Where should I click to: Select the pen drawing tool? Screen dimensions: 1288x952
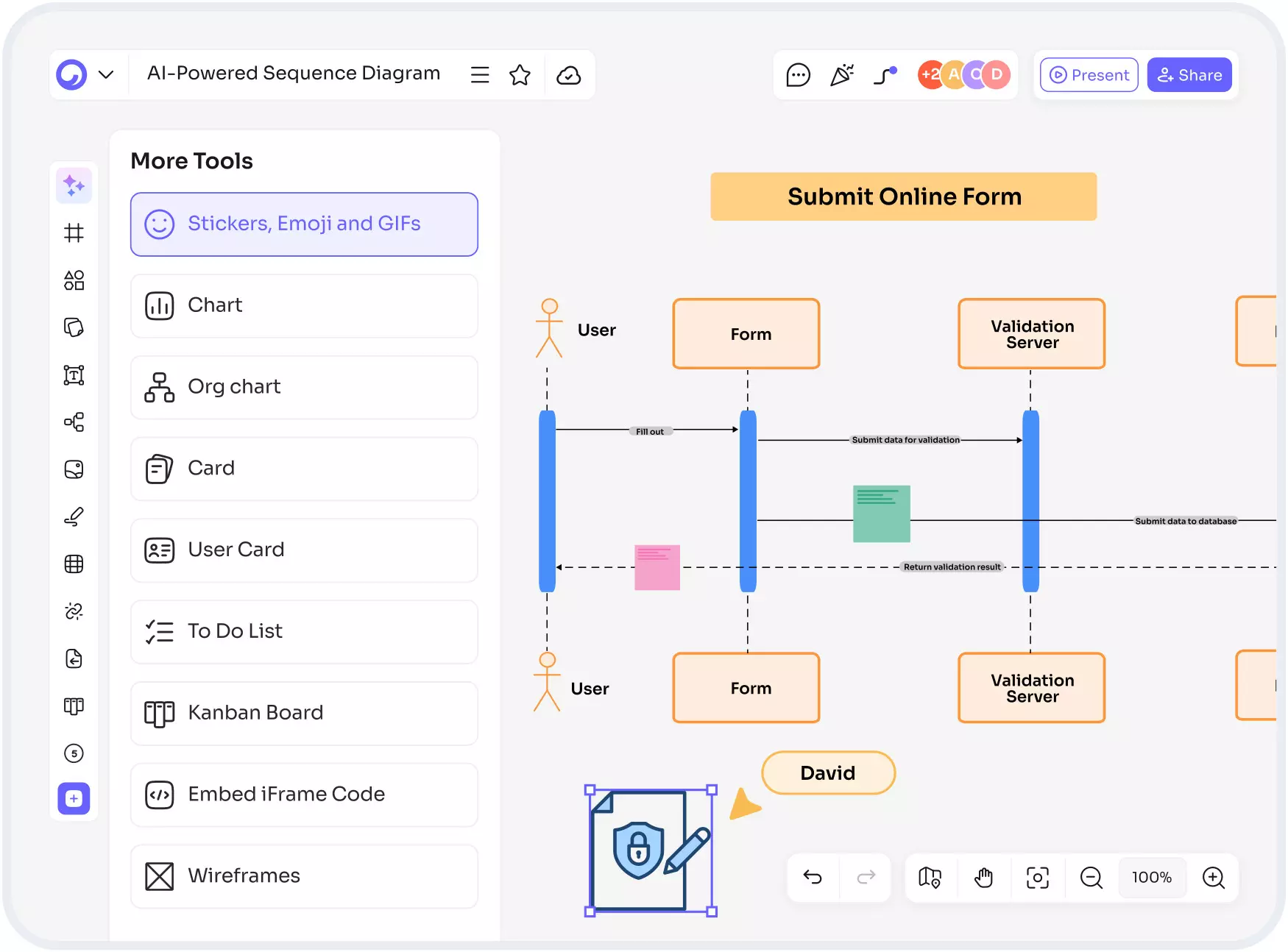(x=74, y=515)
